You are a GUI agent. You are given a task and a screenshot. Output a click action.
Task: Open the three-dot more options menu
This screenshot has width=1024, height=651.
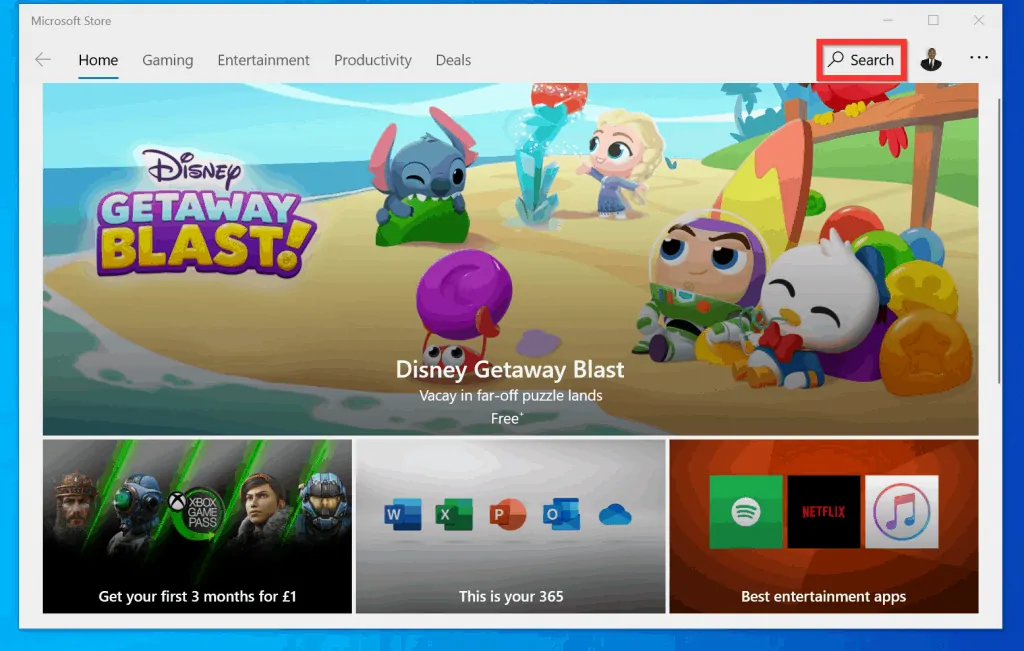point(979,59)
